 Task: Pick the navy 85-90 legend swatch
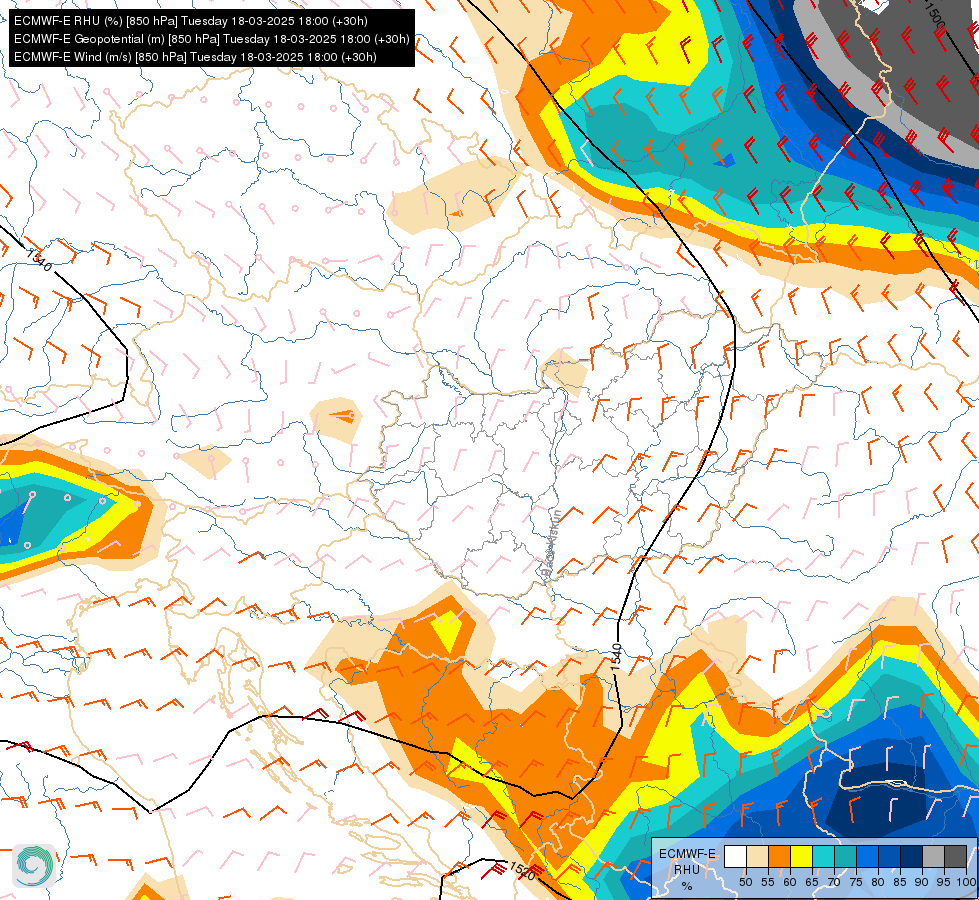911,856
